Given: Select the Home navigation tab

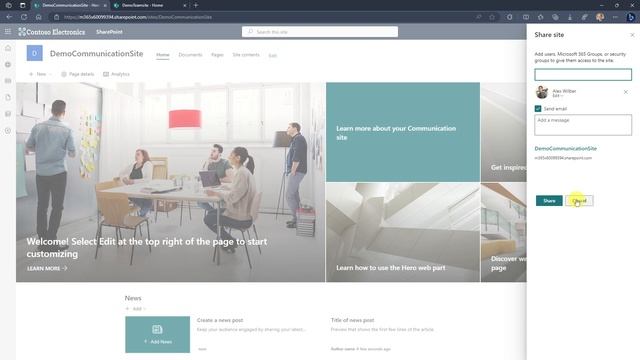Looking at the screenshot, I should (162, 55).
